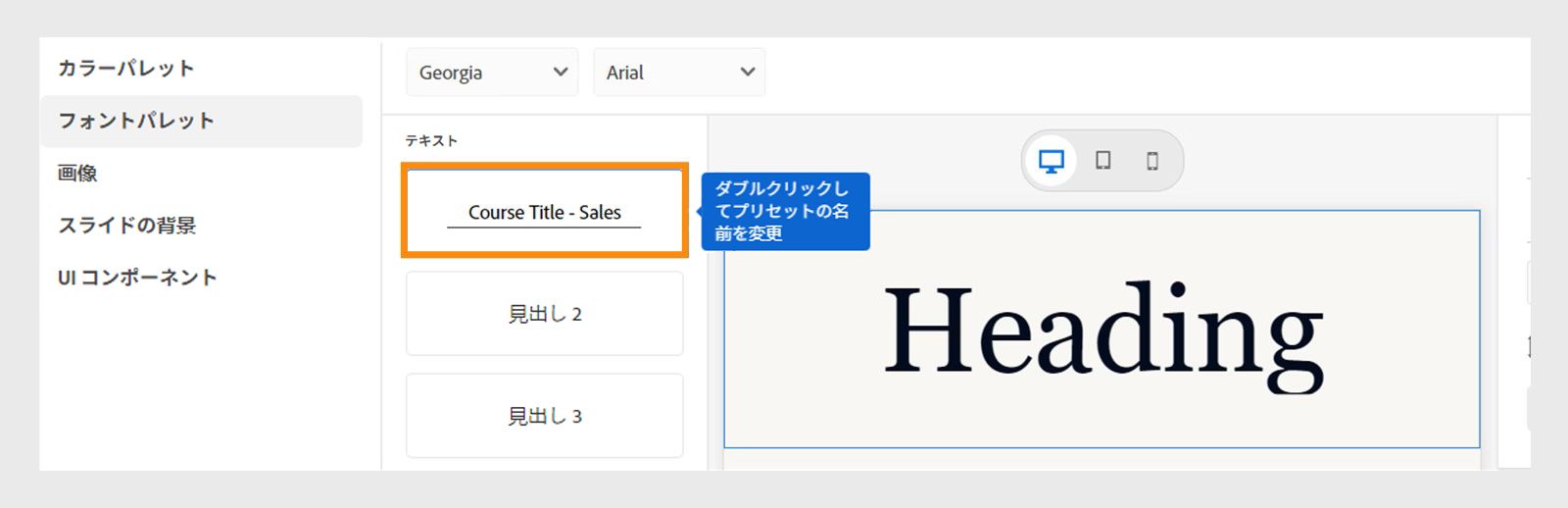1568x508 pixels.
Task: Open UI コンポーネント settings
Action: (137, 278)
